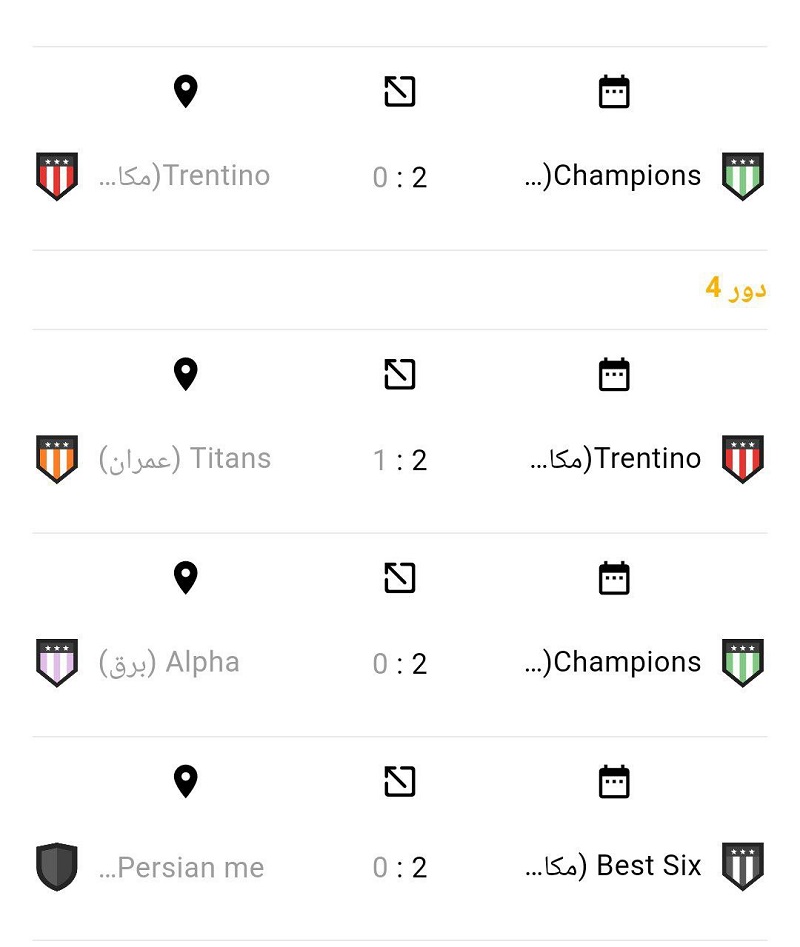800x947 pixels.
Task: Tap the 1 : 2 match score
Action: 400,460
